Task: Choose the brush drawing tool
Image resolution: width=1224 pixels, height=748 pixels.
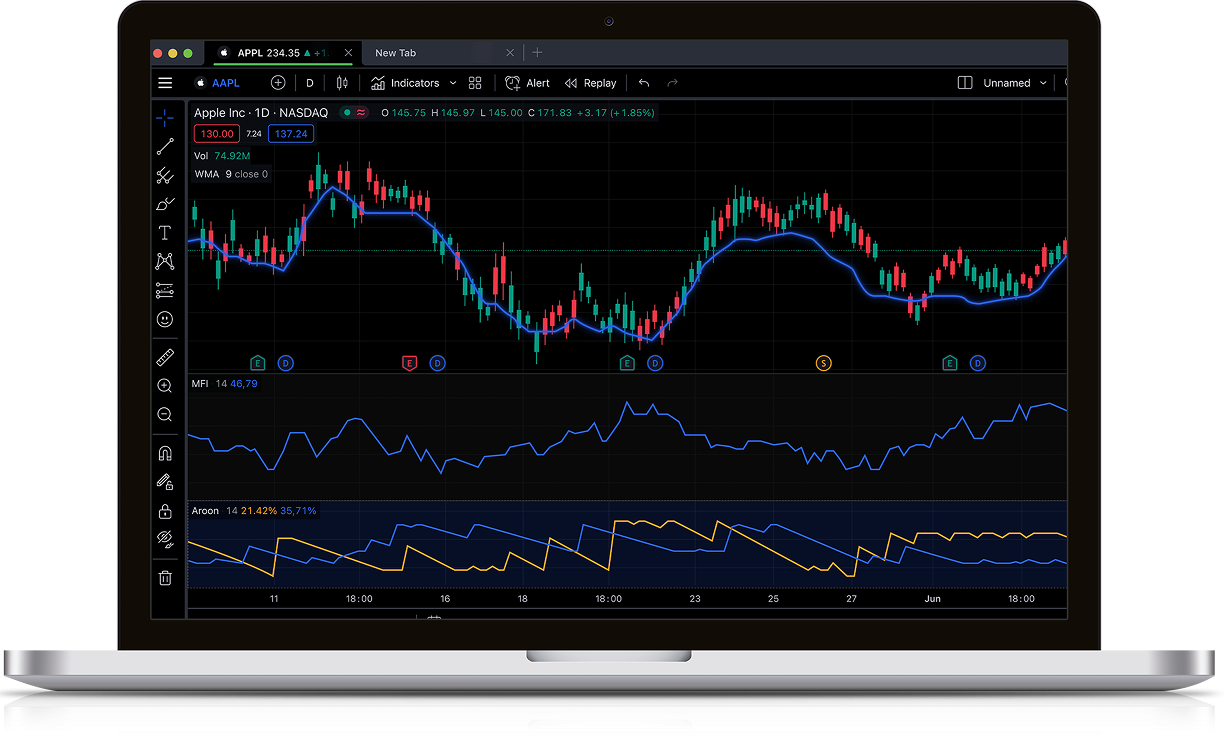Action: (x=165, y=204)
